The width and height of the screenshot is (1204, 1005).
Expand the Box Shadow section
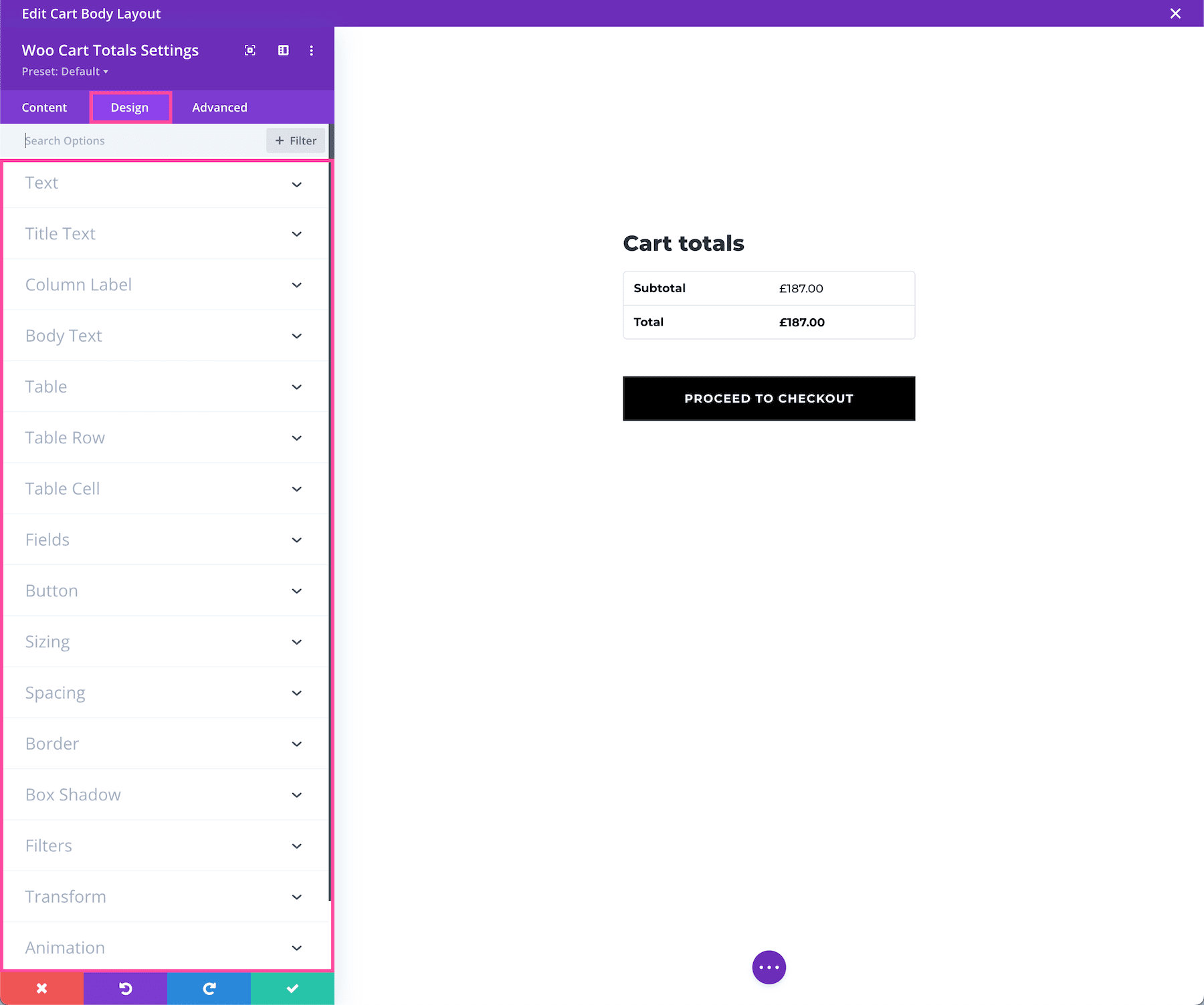166,794
